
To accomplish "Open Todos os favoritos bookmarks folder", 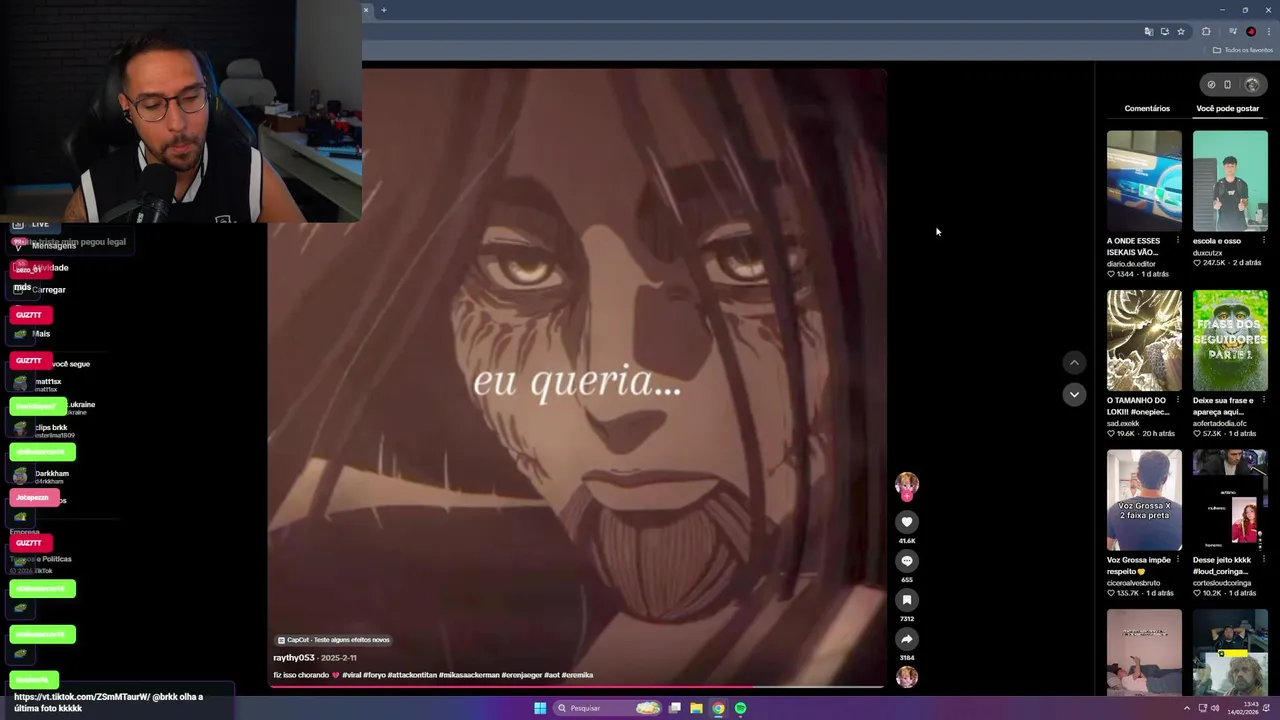I will [x=1243, y=50].
